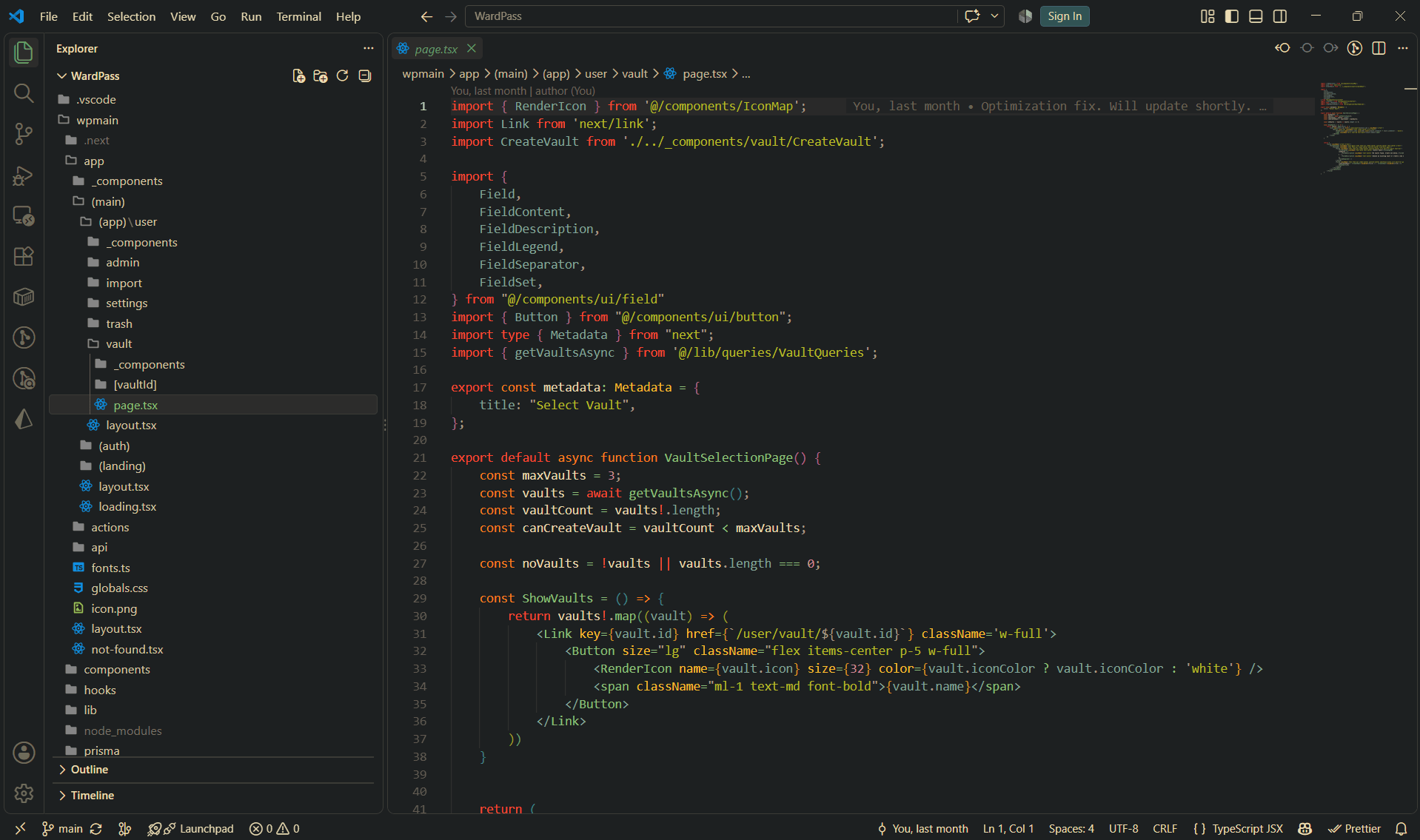The width and height of the screenshot is (1420, 840).
Task: Toggle the primary side bar
Action: pyautogui.click(x=1232, y=16)
